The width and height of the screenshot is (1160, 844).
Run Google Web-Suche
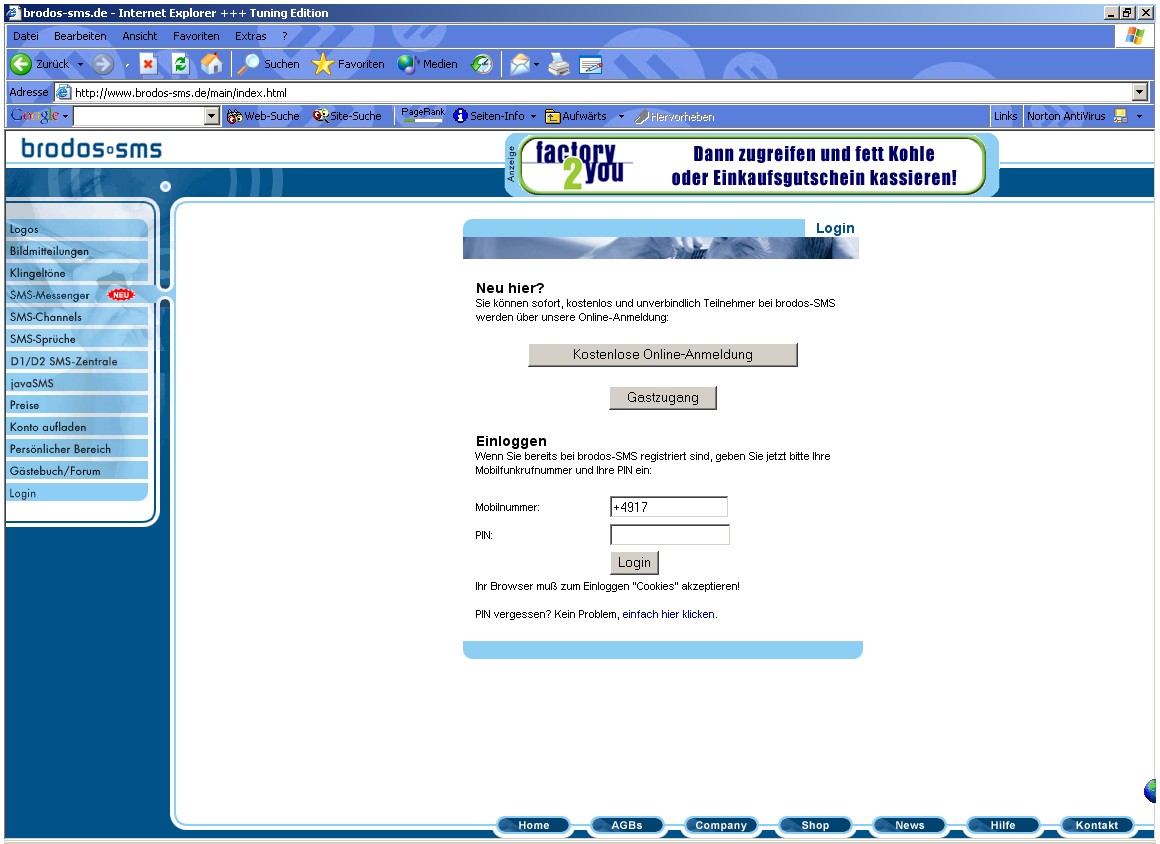pyautogui.click(x=263, y=116)
